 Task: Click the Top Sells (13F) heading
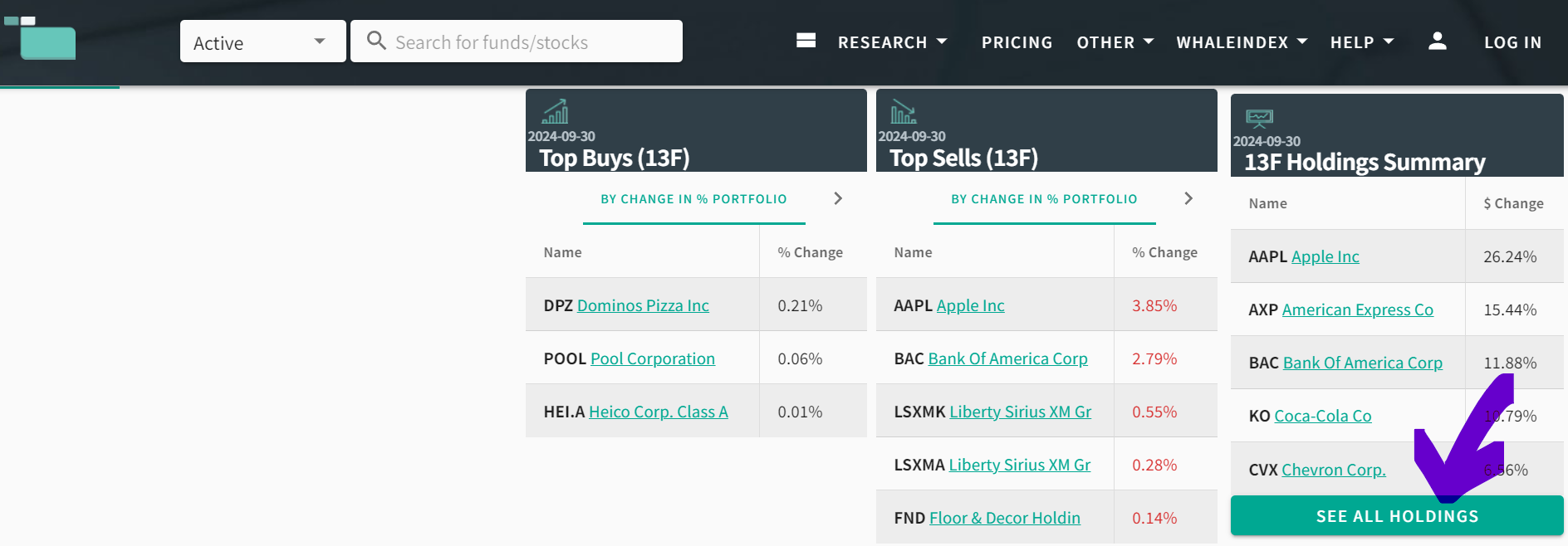[963, 158]
